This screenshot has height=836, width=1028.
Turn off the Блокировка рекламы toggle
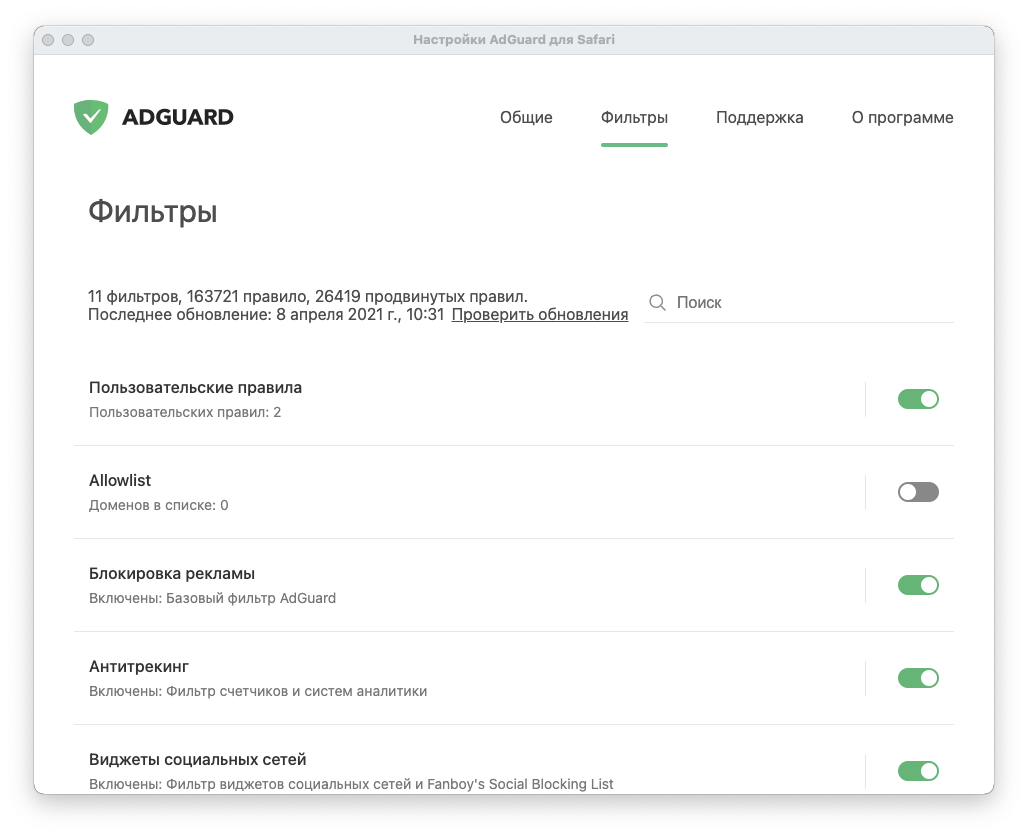point(918,585)
